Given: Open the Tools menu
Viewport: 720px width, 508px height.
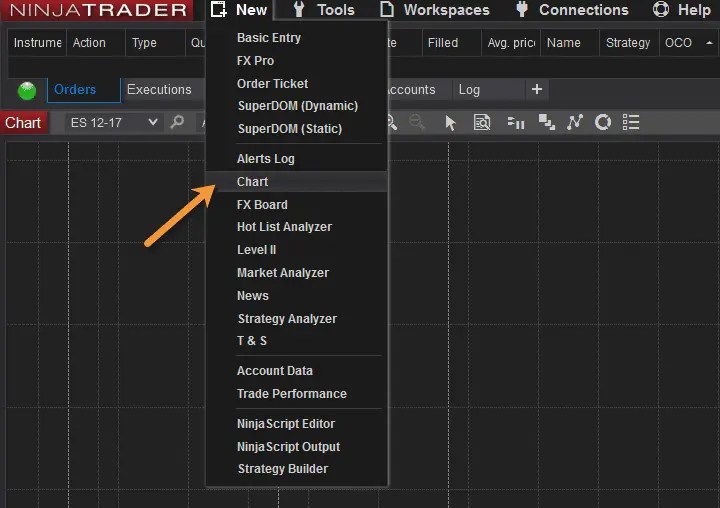Looking at the screenshot, I should click(x=324, y=10).
